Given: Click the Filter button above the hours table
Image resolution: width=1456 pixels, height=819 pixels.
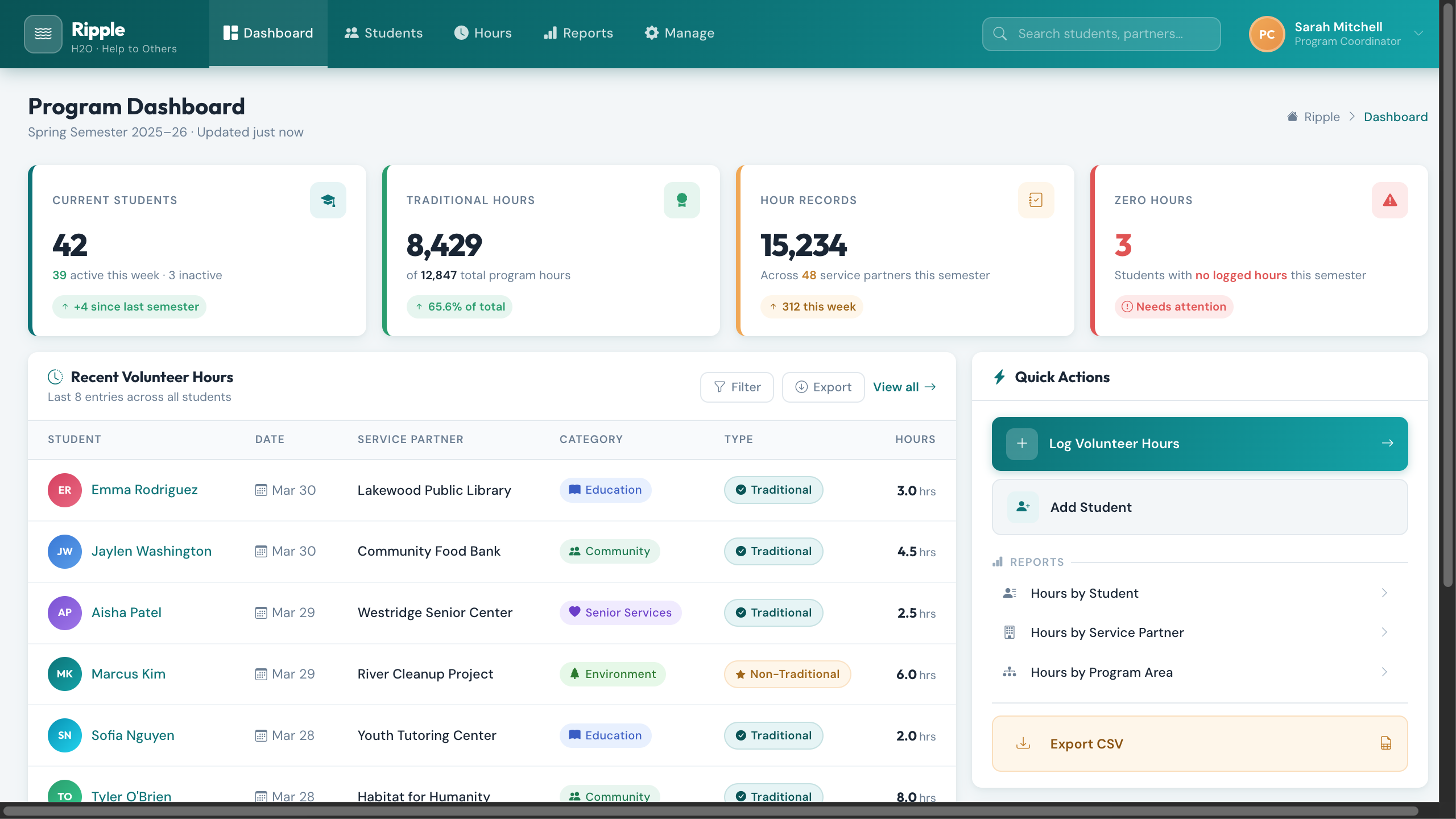Looking at the screenshot, I should pos(737,387).
